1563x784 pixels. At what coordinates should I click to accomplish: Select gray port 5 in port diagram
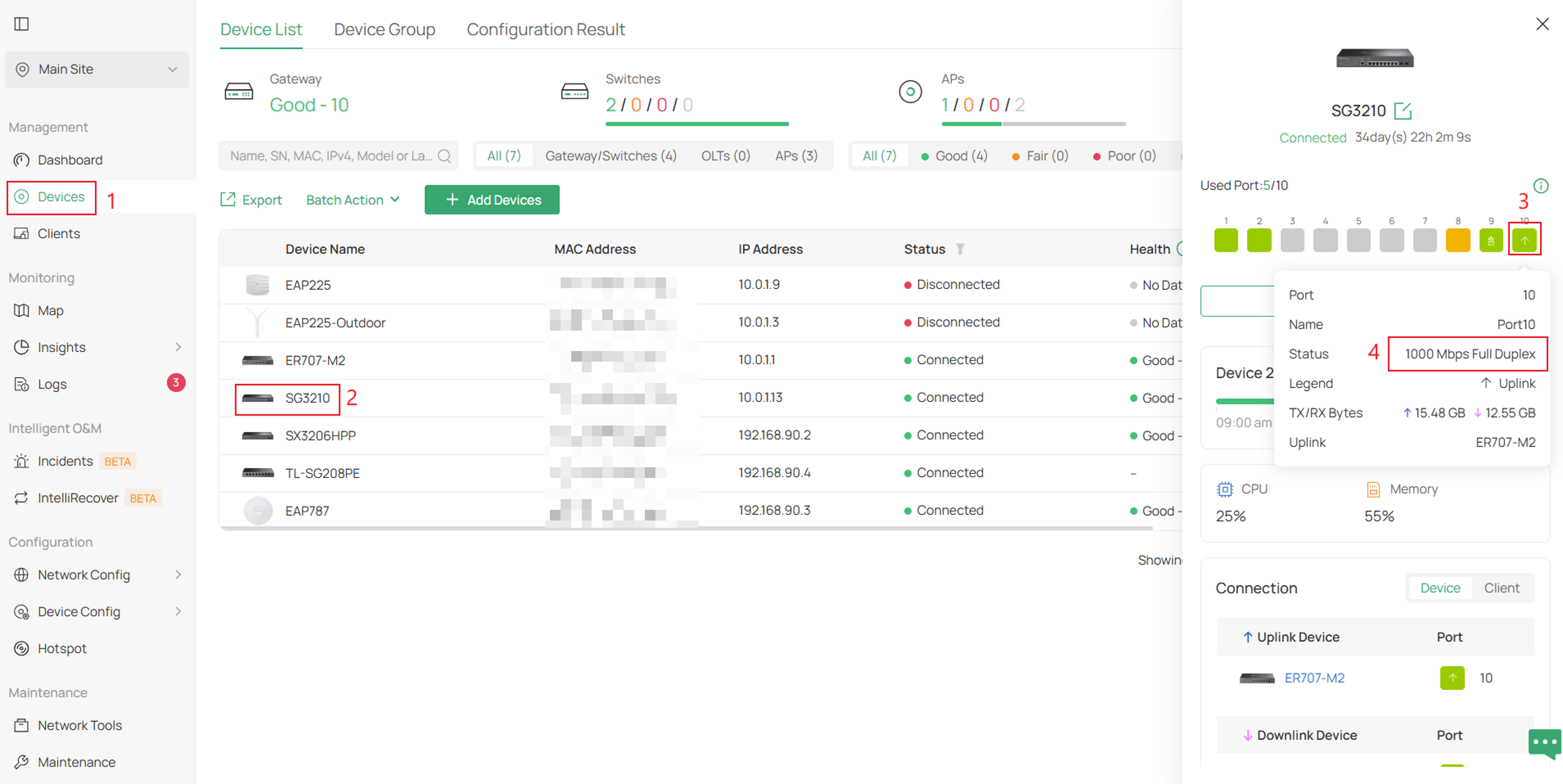(1359, 240)
